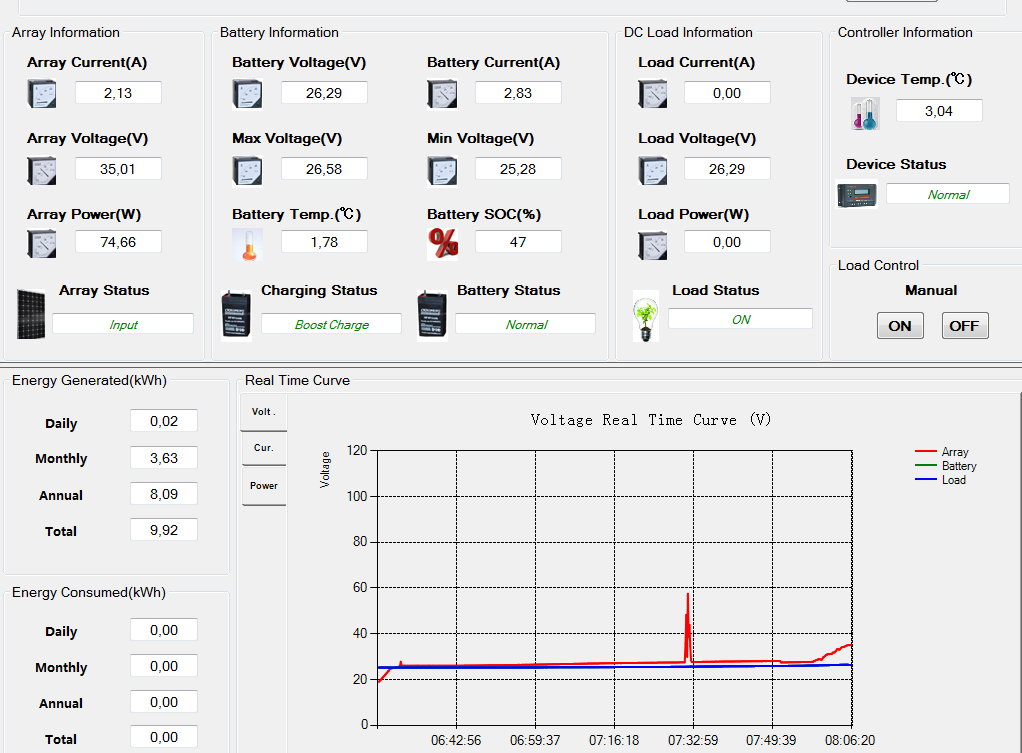Click the Load Power meter icon
Screen dimensions: 1022x753
click(x=652, y=245)
